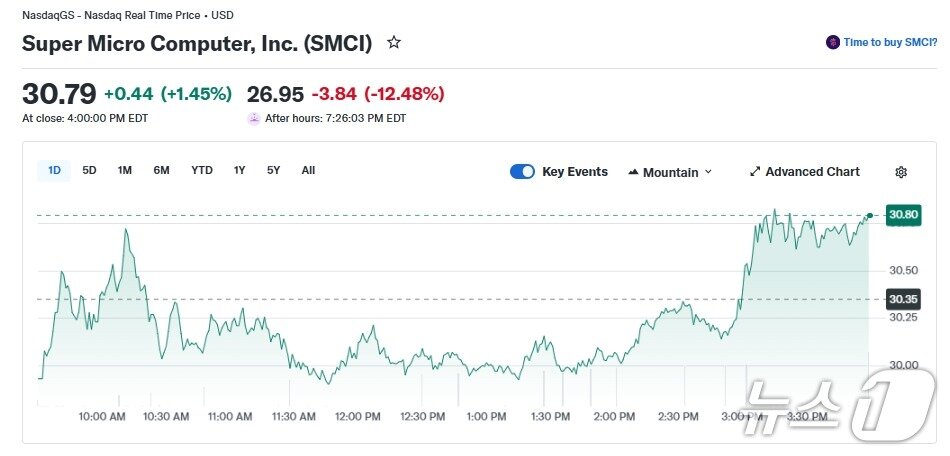
Task: Expand the Mountain chart type dropdown
Action: pyautogui.click(x=708, y=172)
